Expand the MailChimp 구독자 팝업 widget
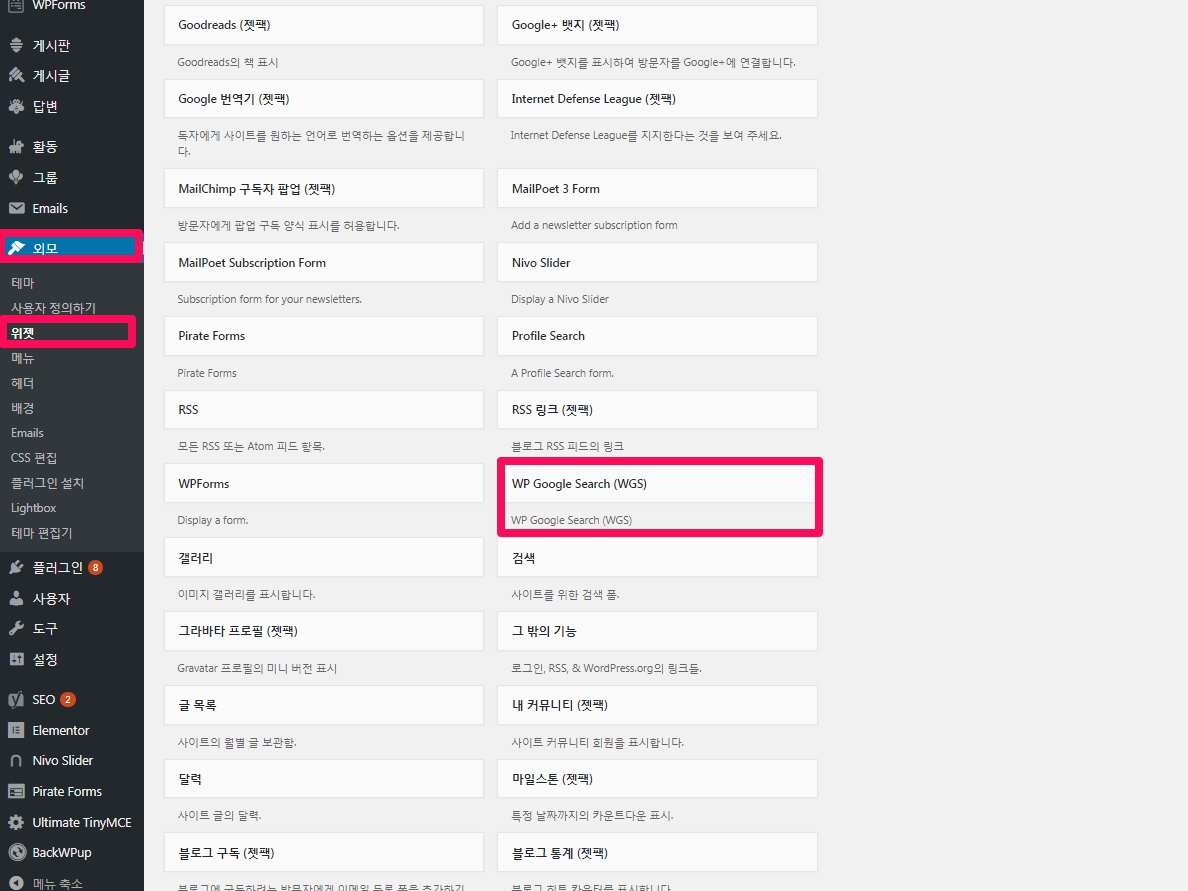This screenshot has width=1188, height=891. pyautogui.click(x=323, y=189)
